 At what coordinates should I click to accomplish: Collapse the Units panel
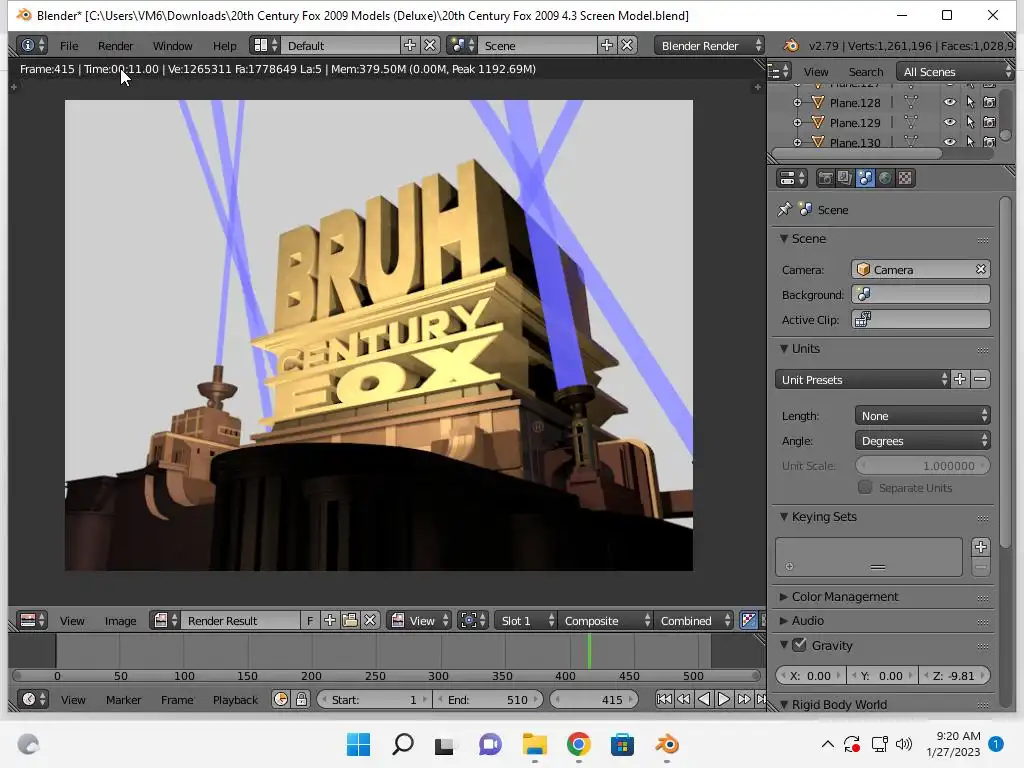(x=805, y=349)
